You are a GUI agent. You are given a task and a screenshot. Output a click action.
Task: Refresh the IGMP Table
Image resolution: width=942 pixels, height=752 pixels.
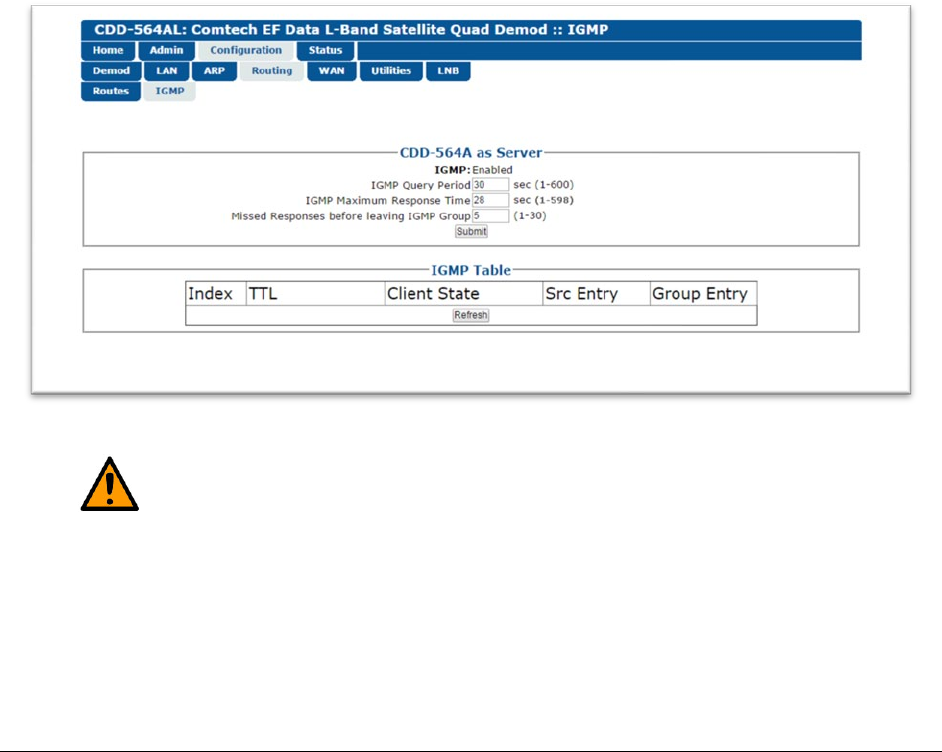pos(471,315)
